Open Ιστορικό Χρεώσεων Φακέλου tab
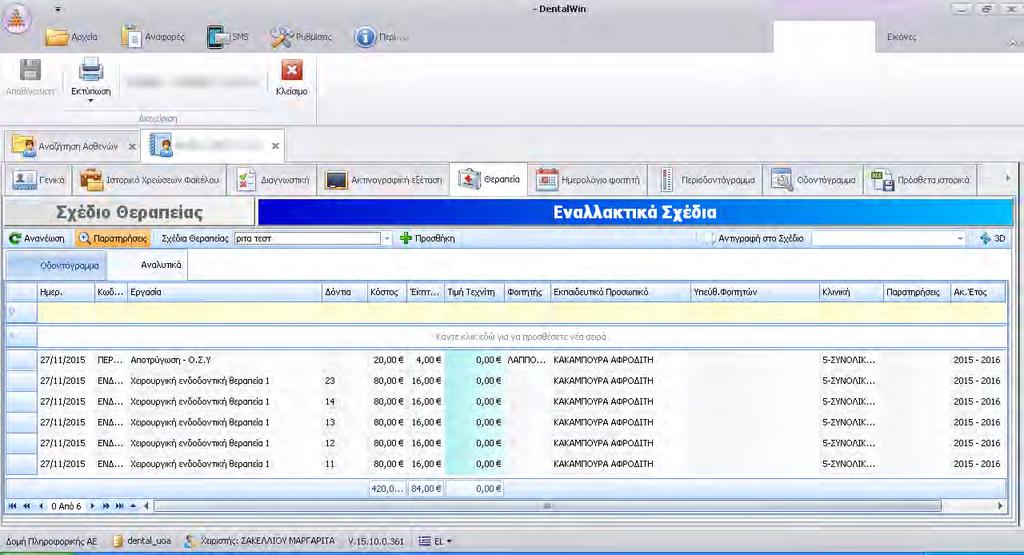 (150, 180)
